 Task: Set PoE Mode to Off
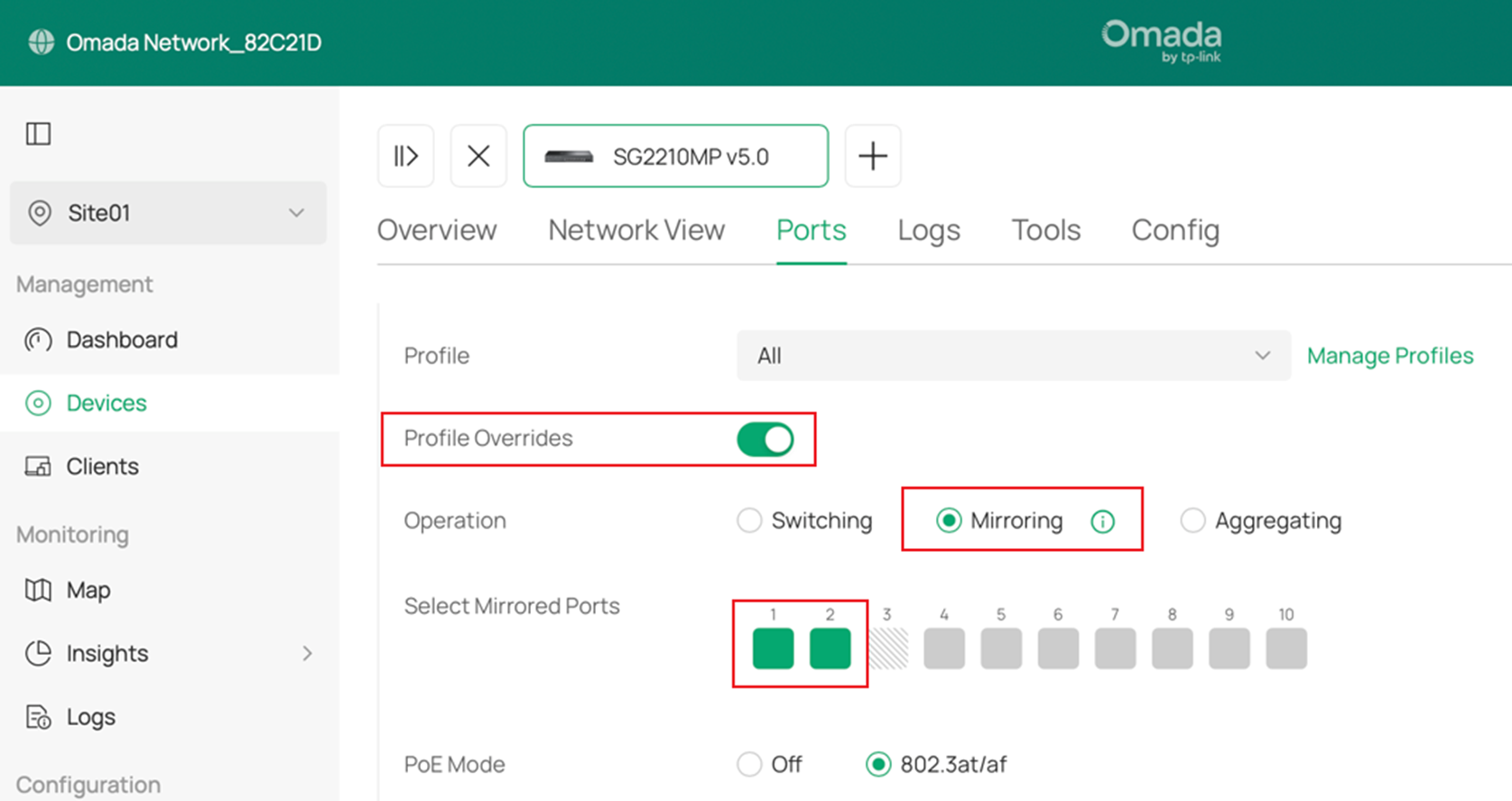tap(749, 765)
